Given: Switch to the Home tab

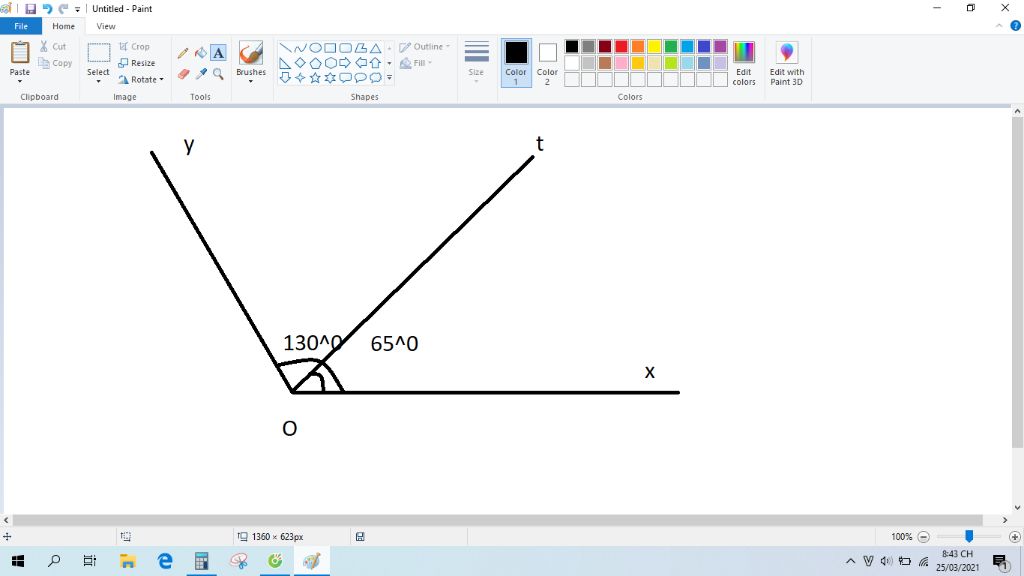Looking at the screenshot, I should (63, 26).
